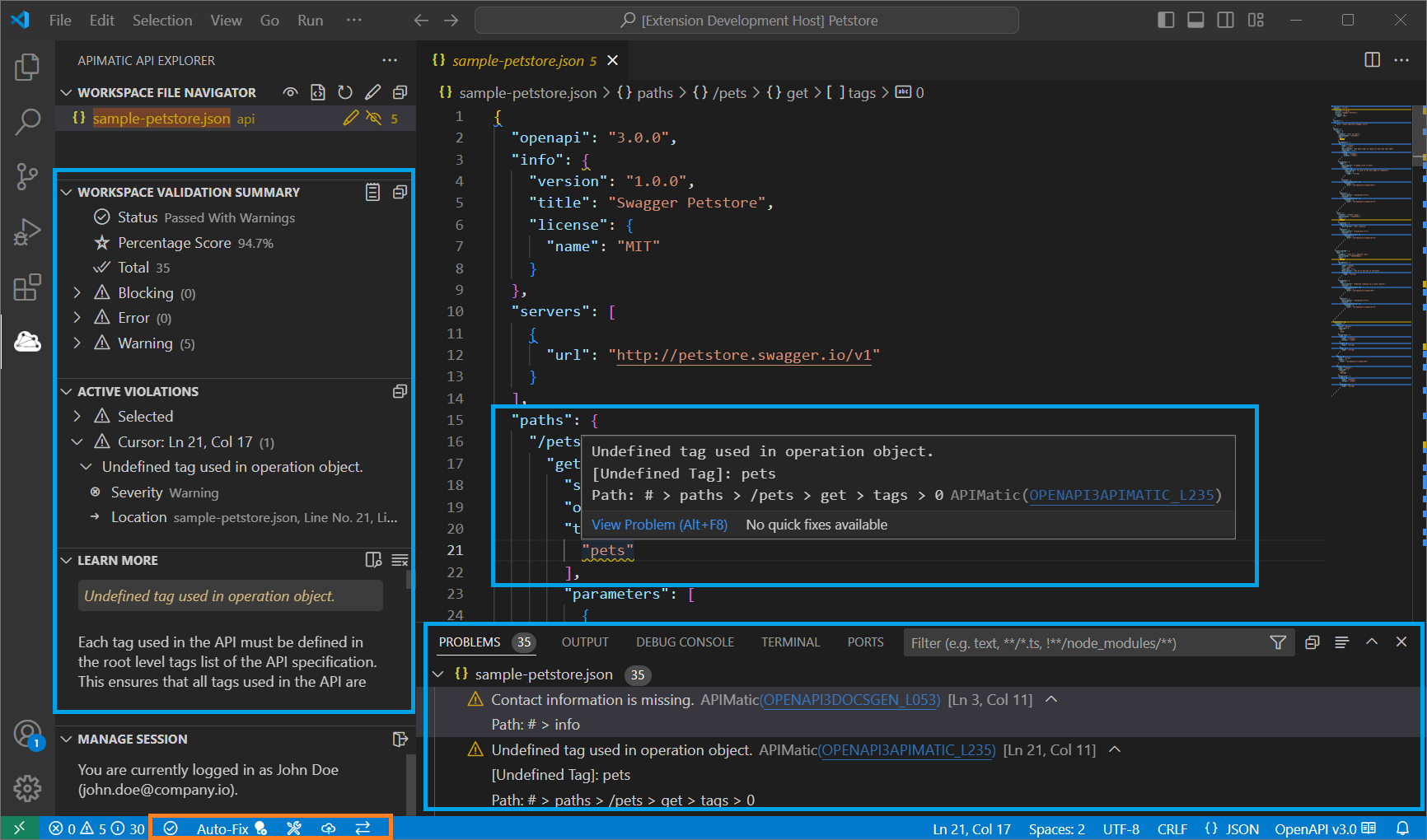The height and width of the screenshot is (840, 1427).
Task: Click the transform arrows icon in the status bar
Action: 363,828
